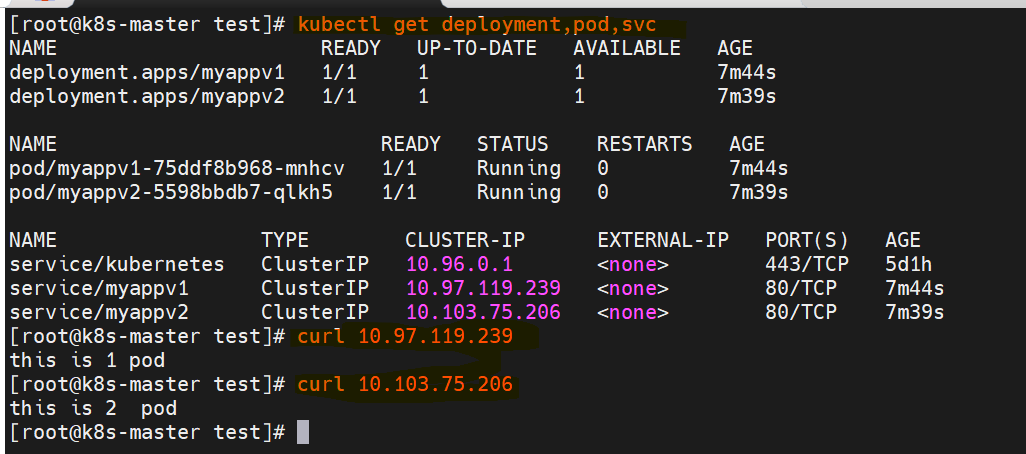Click ClusterIP type of service/kubernetes
The image size is (1026, 454).
pyautogui.click(x=315, y=264)
